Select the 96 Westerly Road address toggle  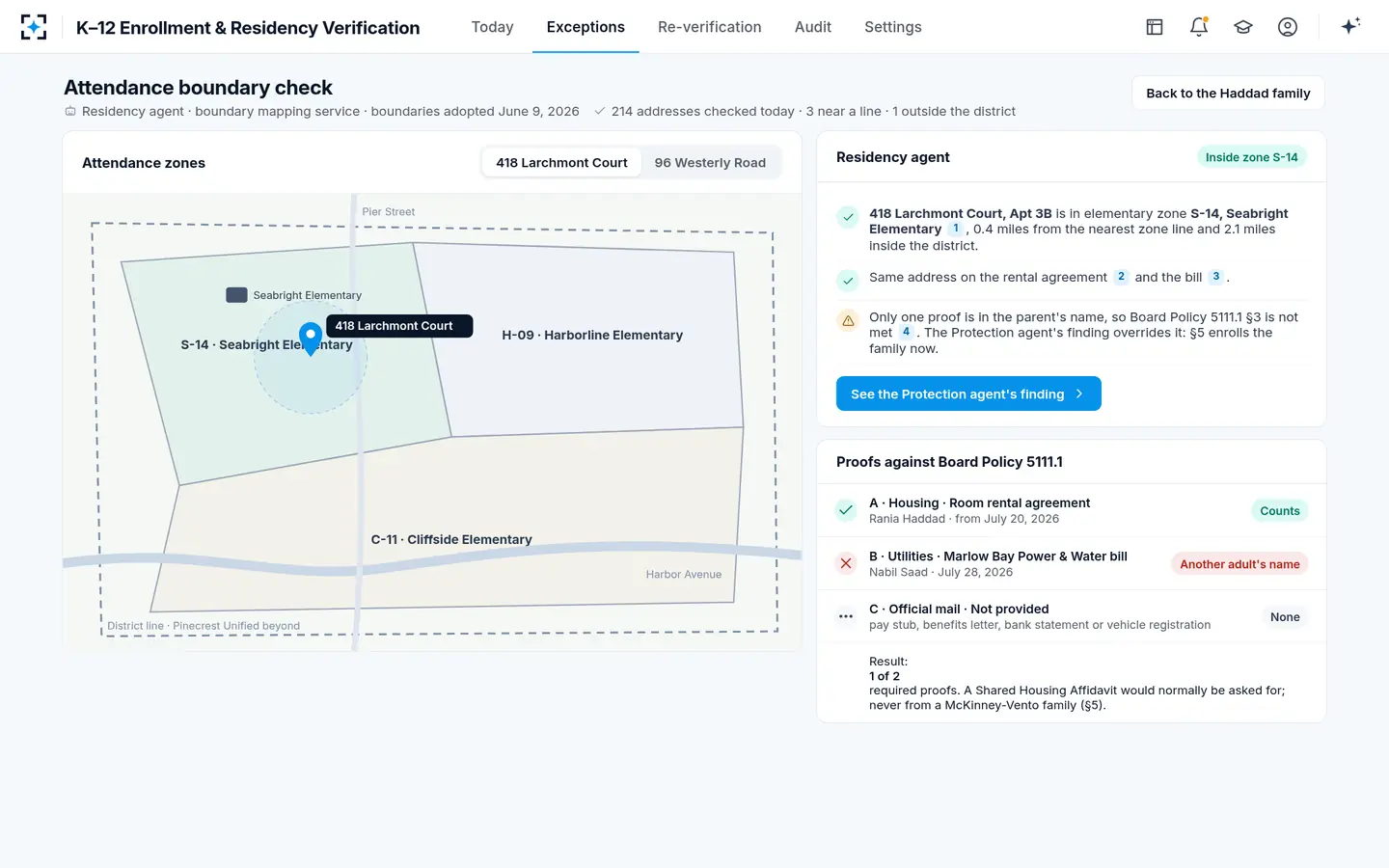click(x=710, y=163)
